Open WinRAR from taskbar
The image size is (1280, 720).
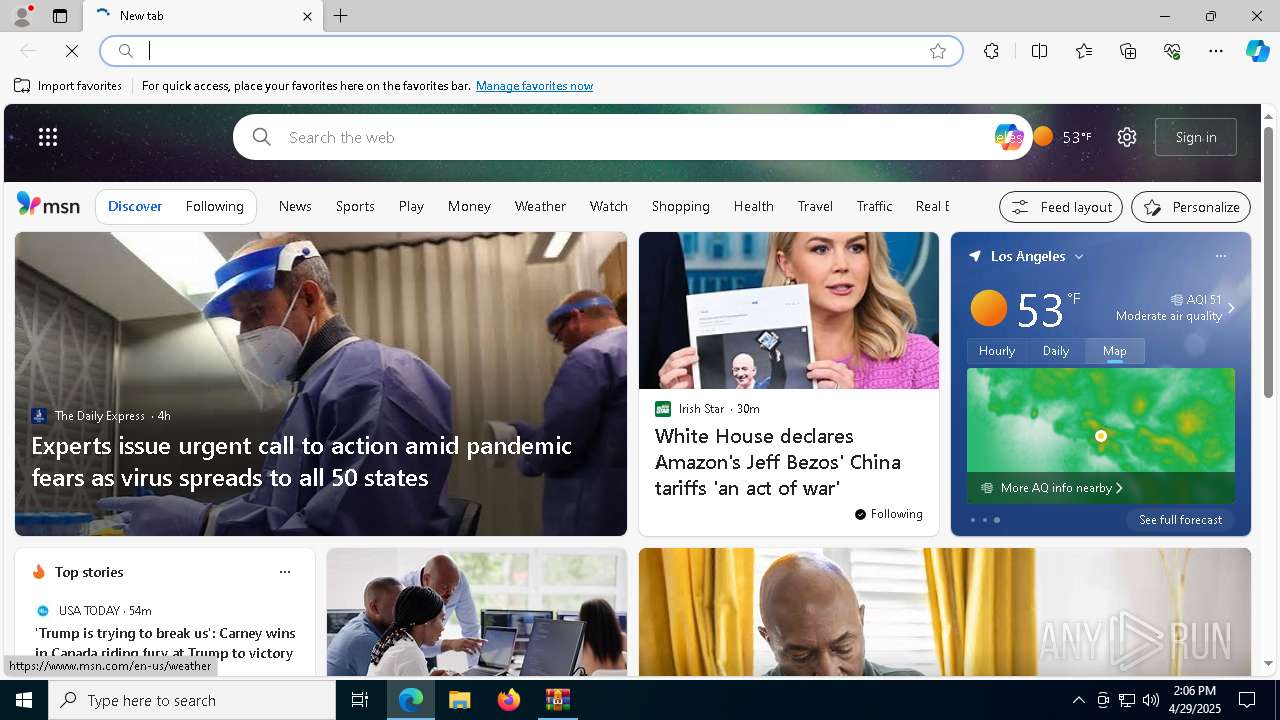pos(557,700)
